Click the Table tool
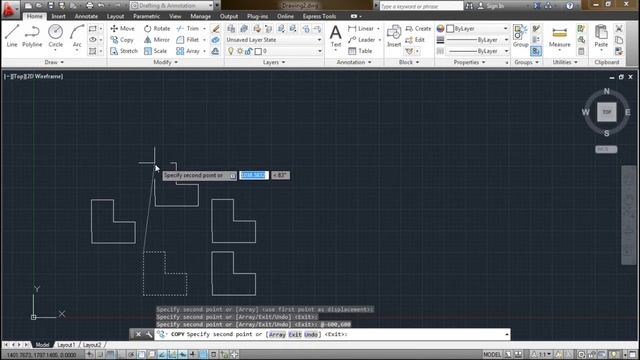 tap(360, 51)
